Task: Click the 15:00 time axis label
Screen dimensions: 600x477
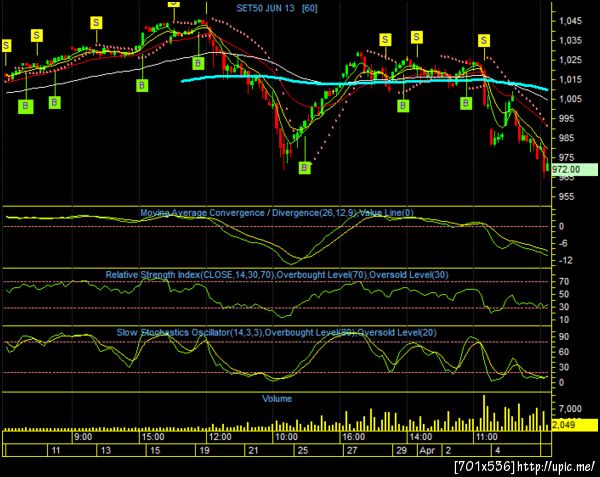Action: 152,437
